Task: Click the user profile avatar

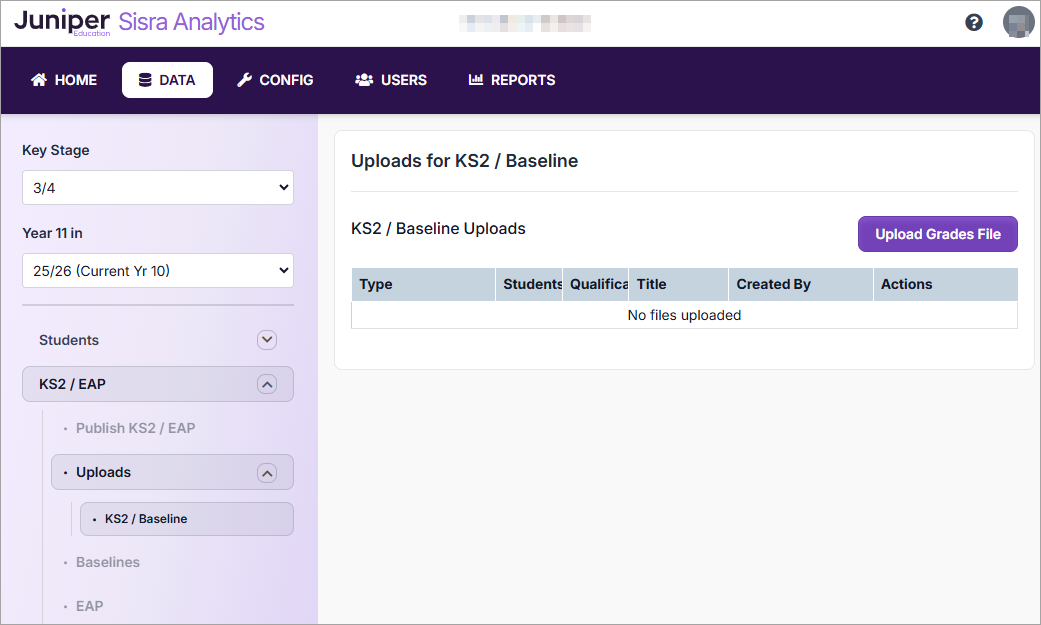Action: tap(1018, 21)
